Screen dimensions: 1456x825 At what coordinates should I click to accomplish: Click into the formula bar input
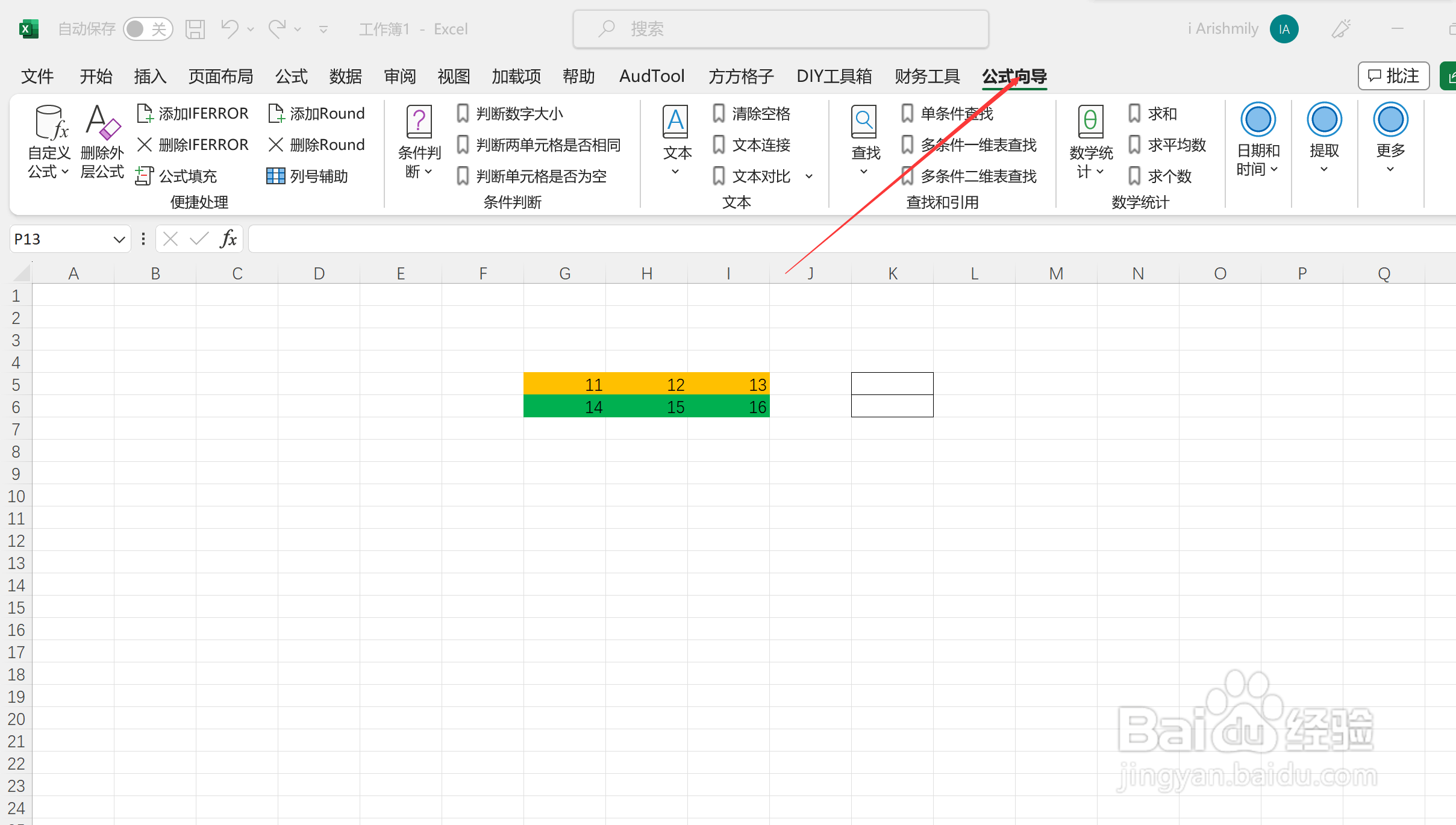(852, 239)
